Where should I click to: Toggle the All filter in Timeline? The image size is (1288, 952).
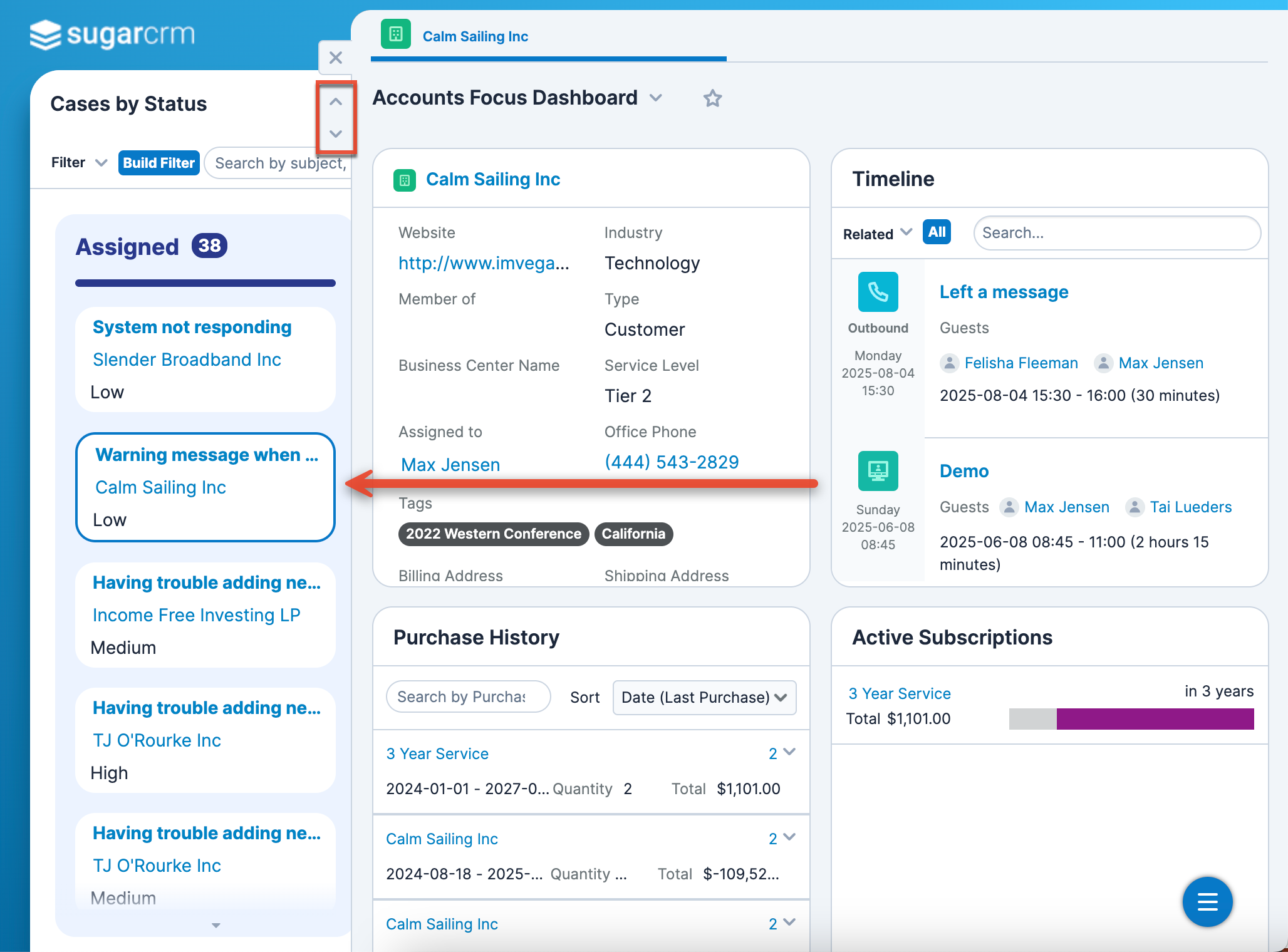937,232
